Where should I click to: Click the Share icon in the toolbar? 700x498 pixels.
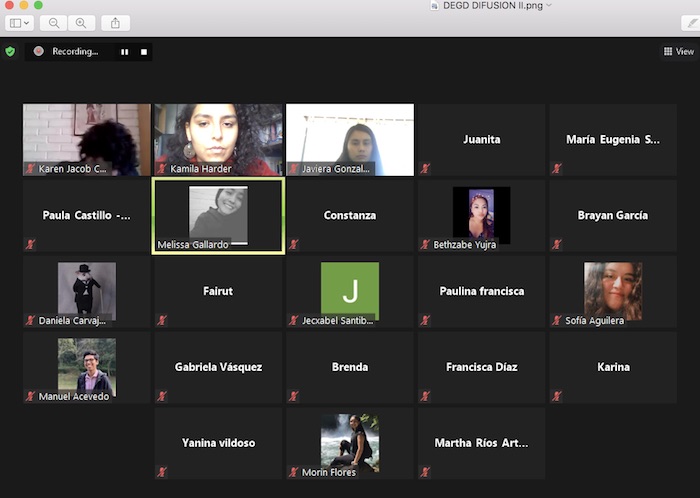pyautogui.click(x=115, y=22)
